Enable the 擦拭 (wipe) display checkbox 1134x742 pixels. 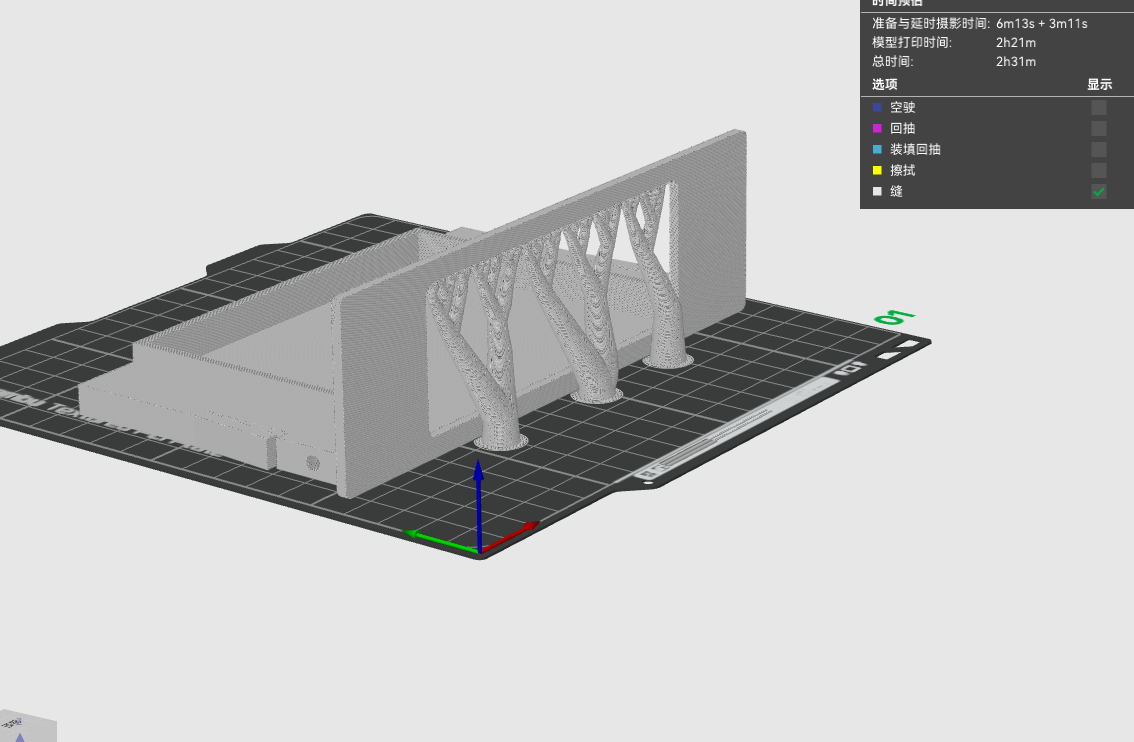point(1099,171)
